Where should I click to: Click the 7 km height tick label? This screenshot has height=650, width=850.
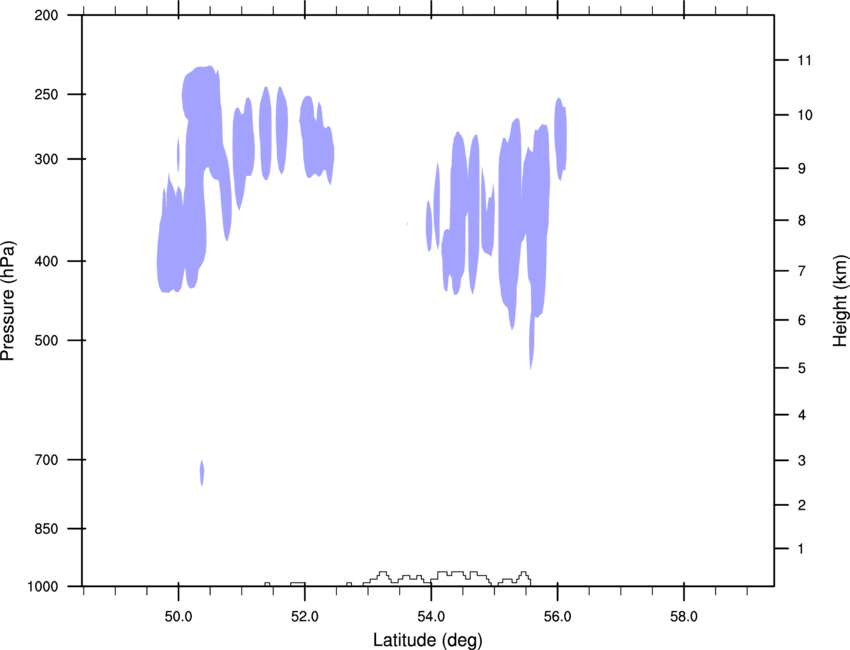(801, 271)
